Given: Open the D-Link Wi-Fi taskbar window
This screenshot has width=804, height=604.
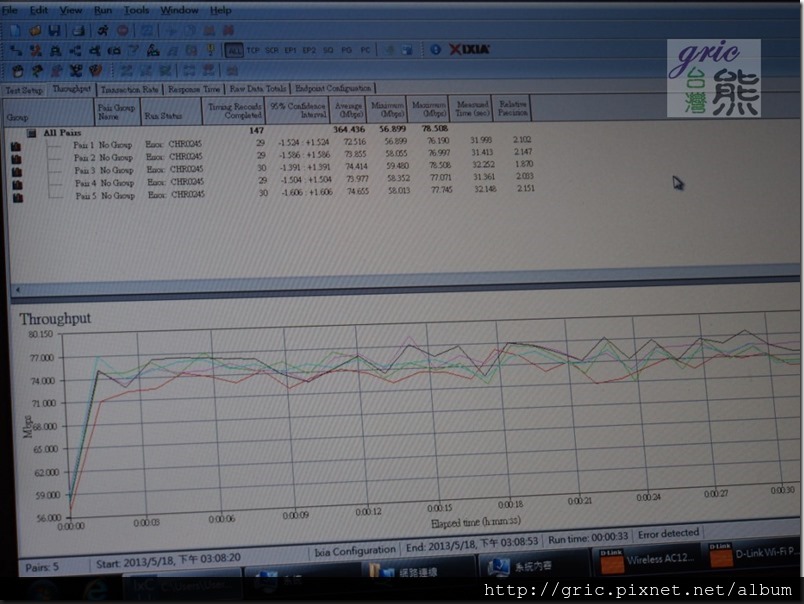Looking at the screenshot, I should (x=753, y=555).
